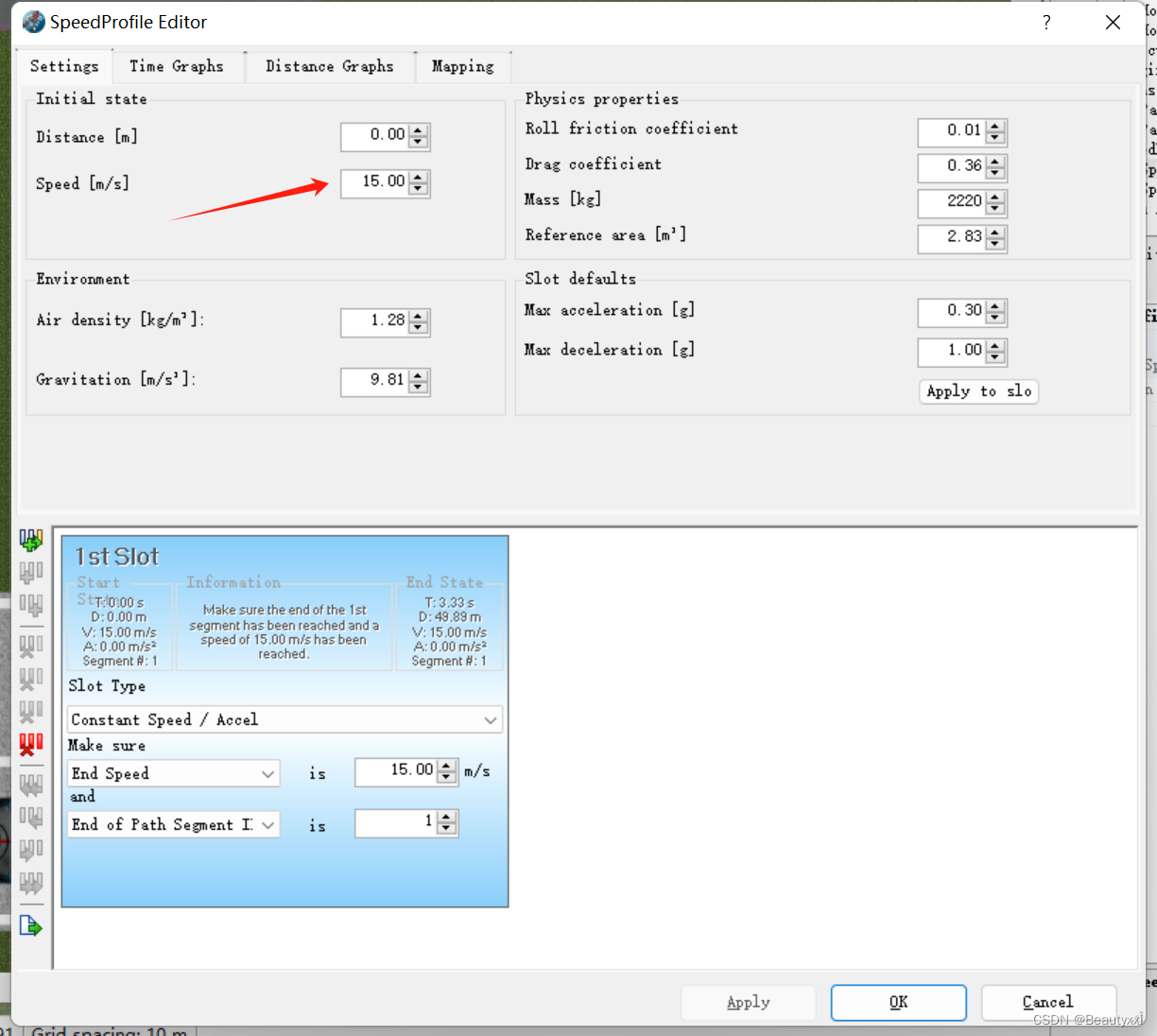Click the End State D: 49.89 m text

click(x=450, y=617)
